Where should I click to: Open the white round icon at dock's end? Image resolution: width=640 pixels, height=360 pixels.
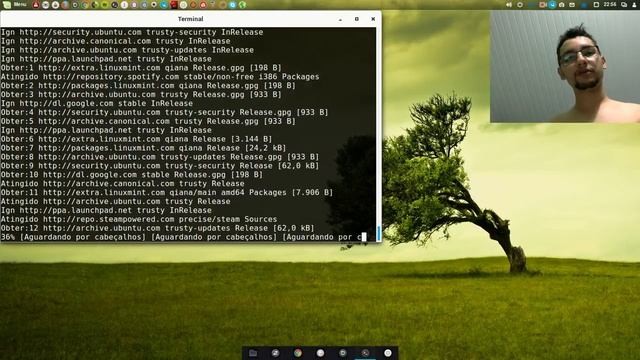pyautogui.click(x=388, y=353)
